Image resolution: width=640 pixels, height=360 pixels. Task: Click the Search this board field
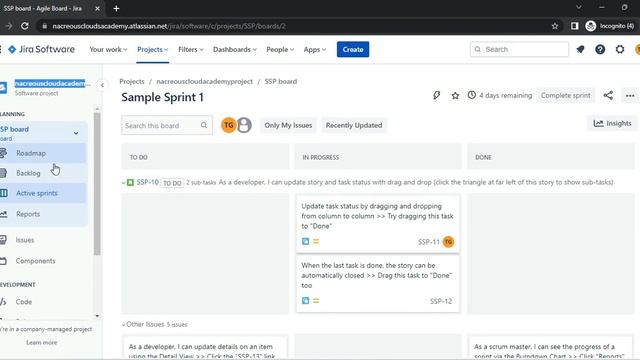(x=167, y=125)
